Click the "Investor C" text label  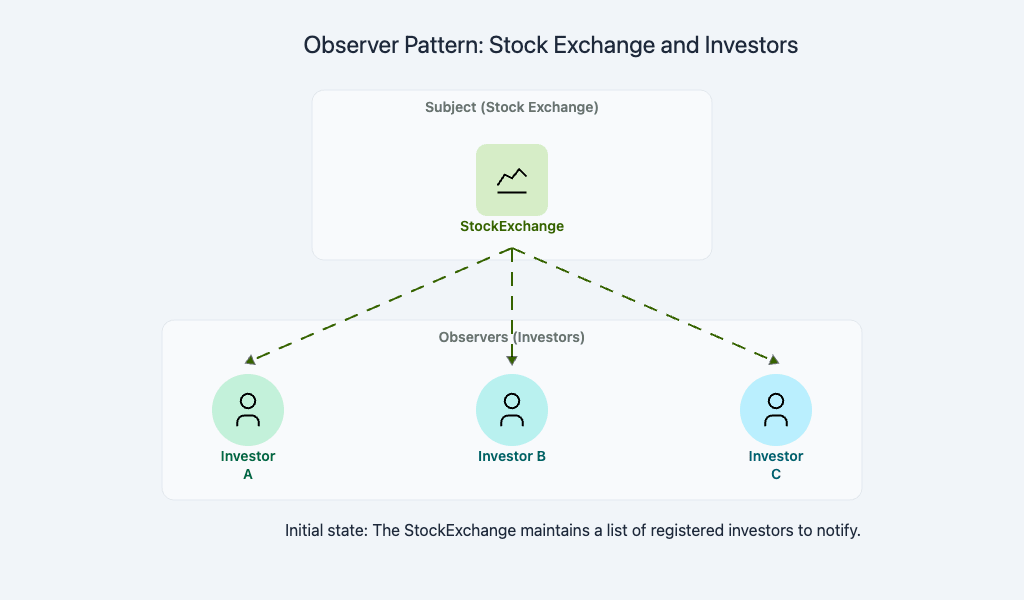pyautogui.click(x=776, y=465)
